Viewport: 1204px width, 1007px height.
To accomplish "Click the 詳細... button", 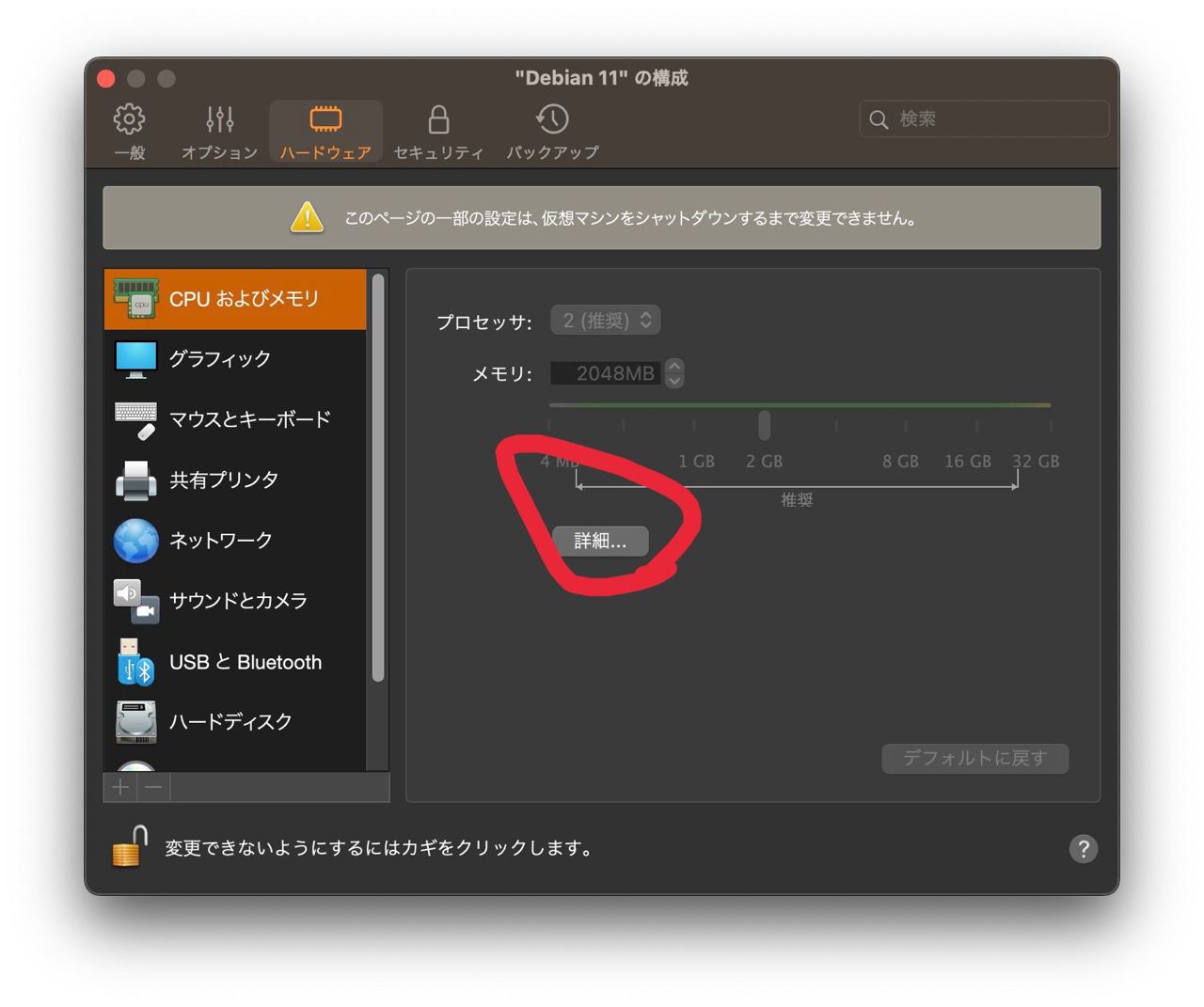I will 600,541.
